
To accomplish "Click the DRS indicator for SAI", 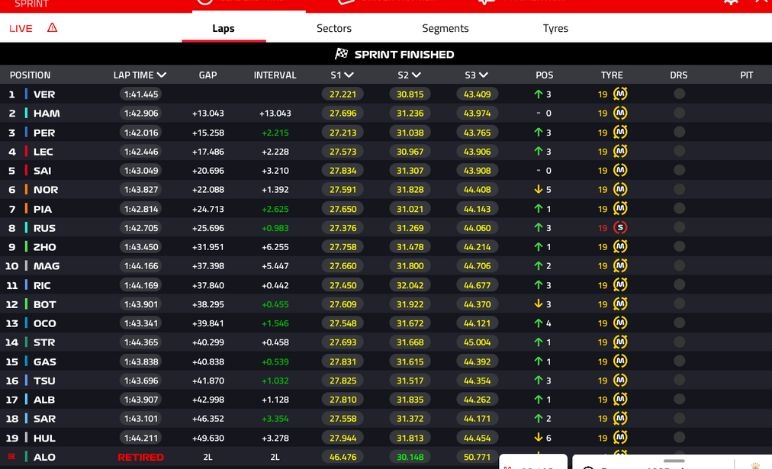I will point(679,171).
